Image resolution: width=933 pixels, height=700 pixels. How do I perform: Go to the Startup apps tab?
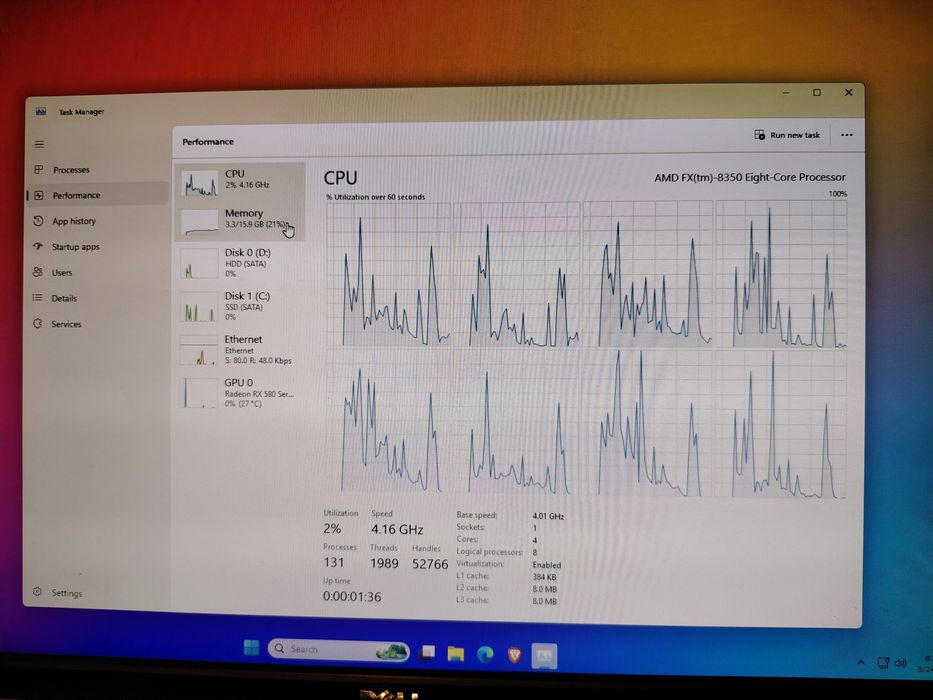tap(98, 246)
